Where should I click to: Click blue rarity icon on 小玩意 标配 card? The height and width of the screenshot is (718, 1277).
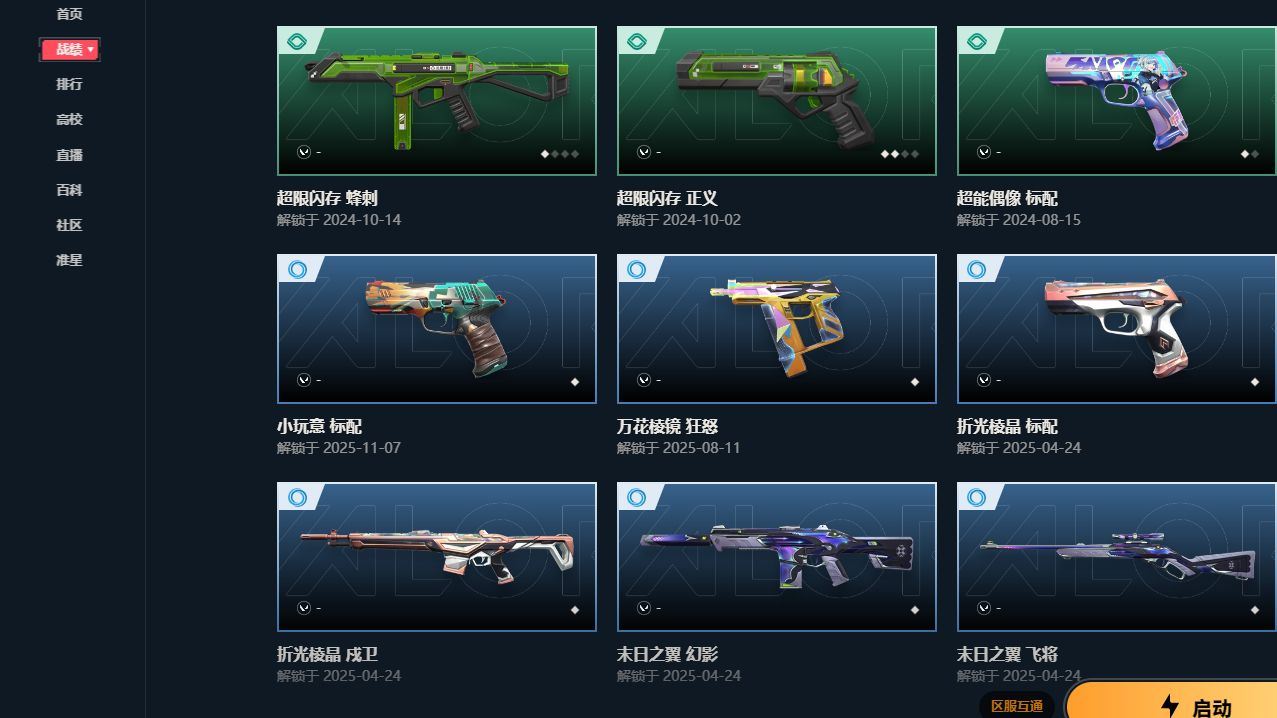click(297, 270)
